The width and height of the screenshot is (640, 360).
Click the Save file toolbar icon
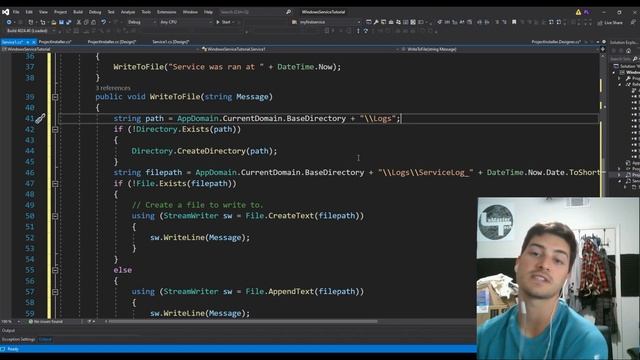(x=61, y=22)
